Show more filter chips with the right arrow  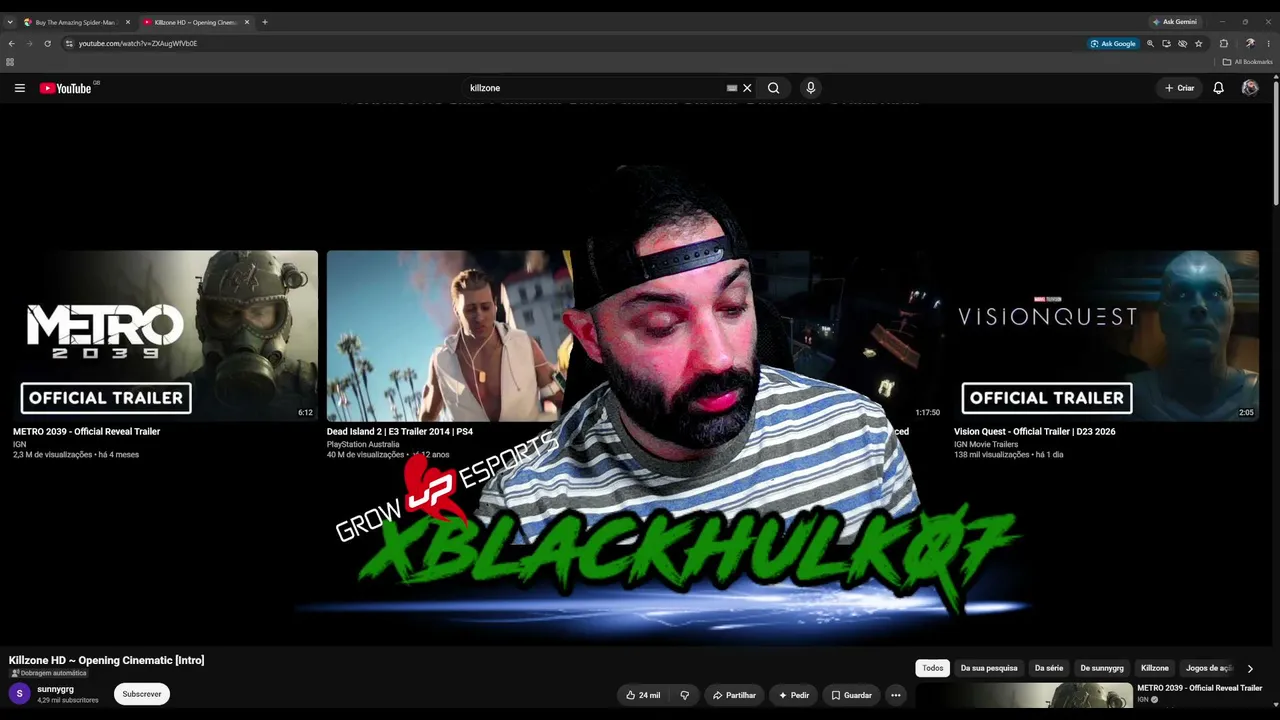click(1250, 668)
